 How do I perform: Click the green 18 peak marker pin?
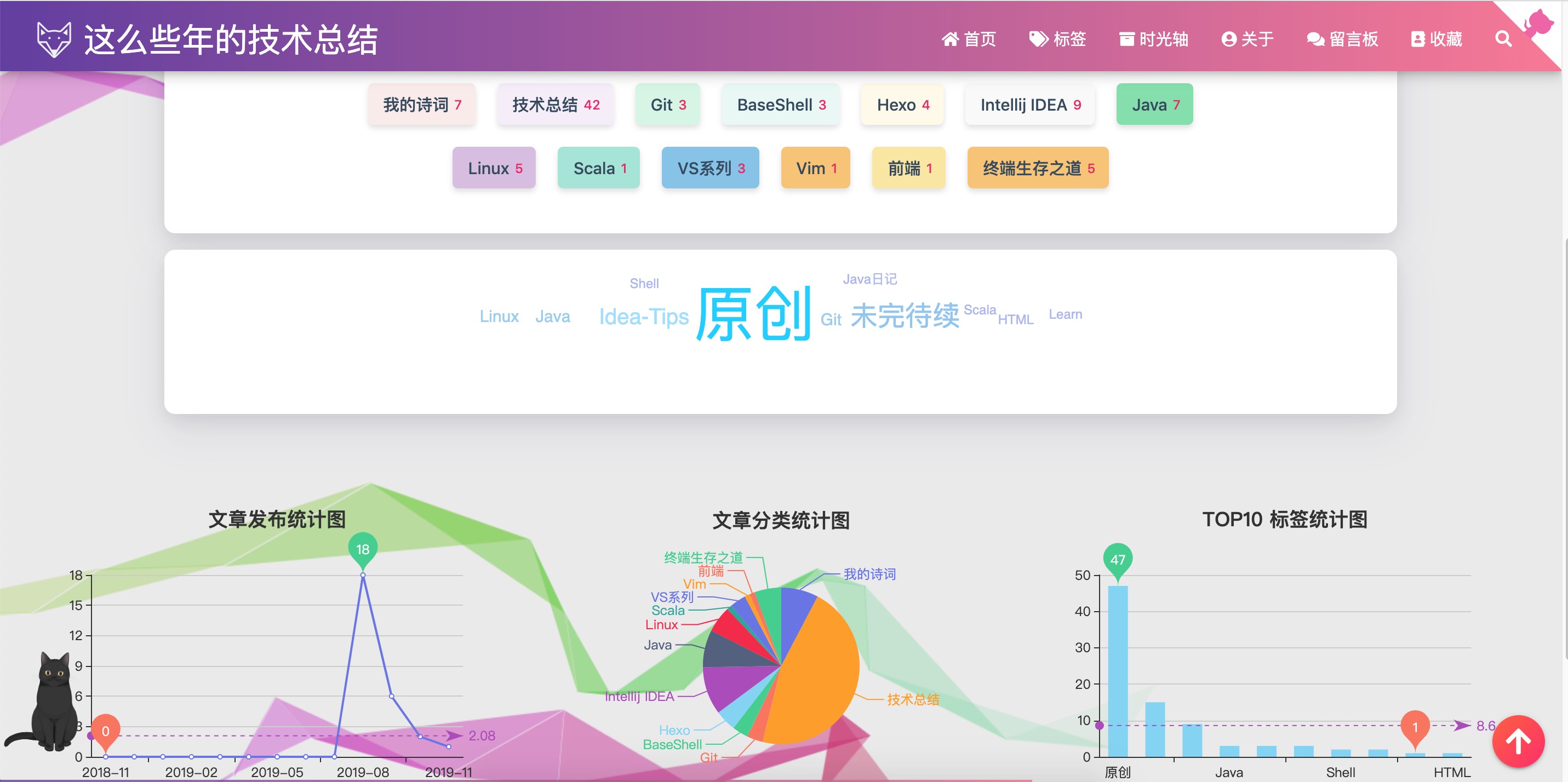coord(363,548)
